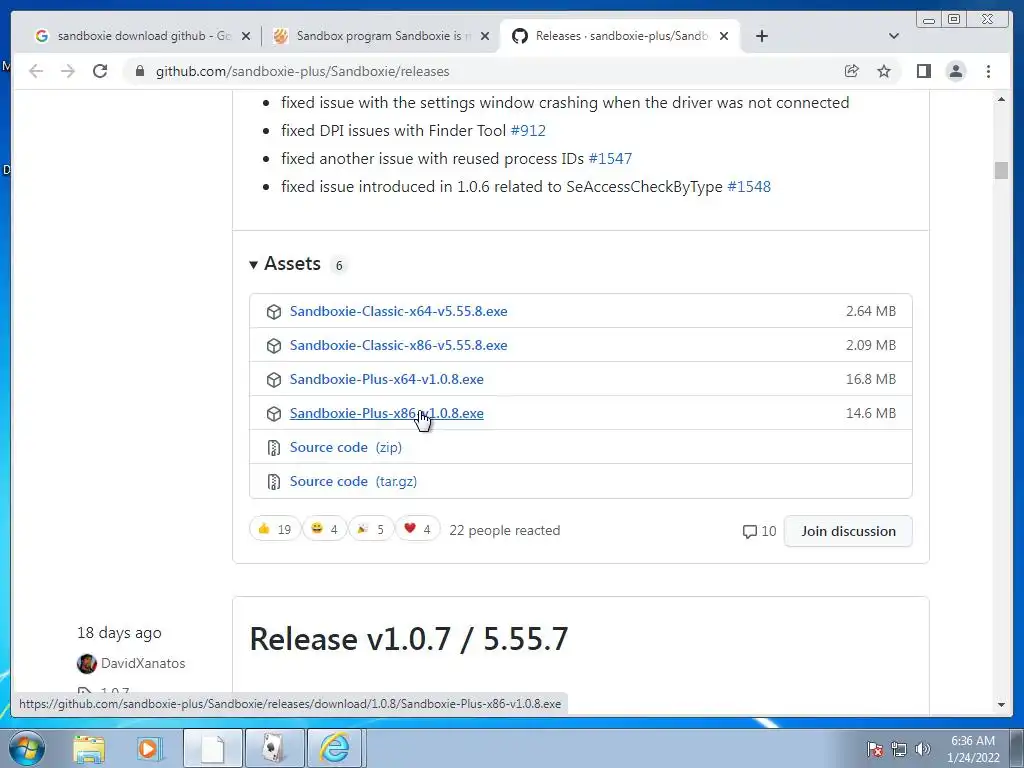Image resolution: width=1024 pixels, height=768 pixels.
Task: Click the Release v1.0.7 / 5.55.7 heading
Action: tap(409, 639)
